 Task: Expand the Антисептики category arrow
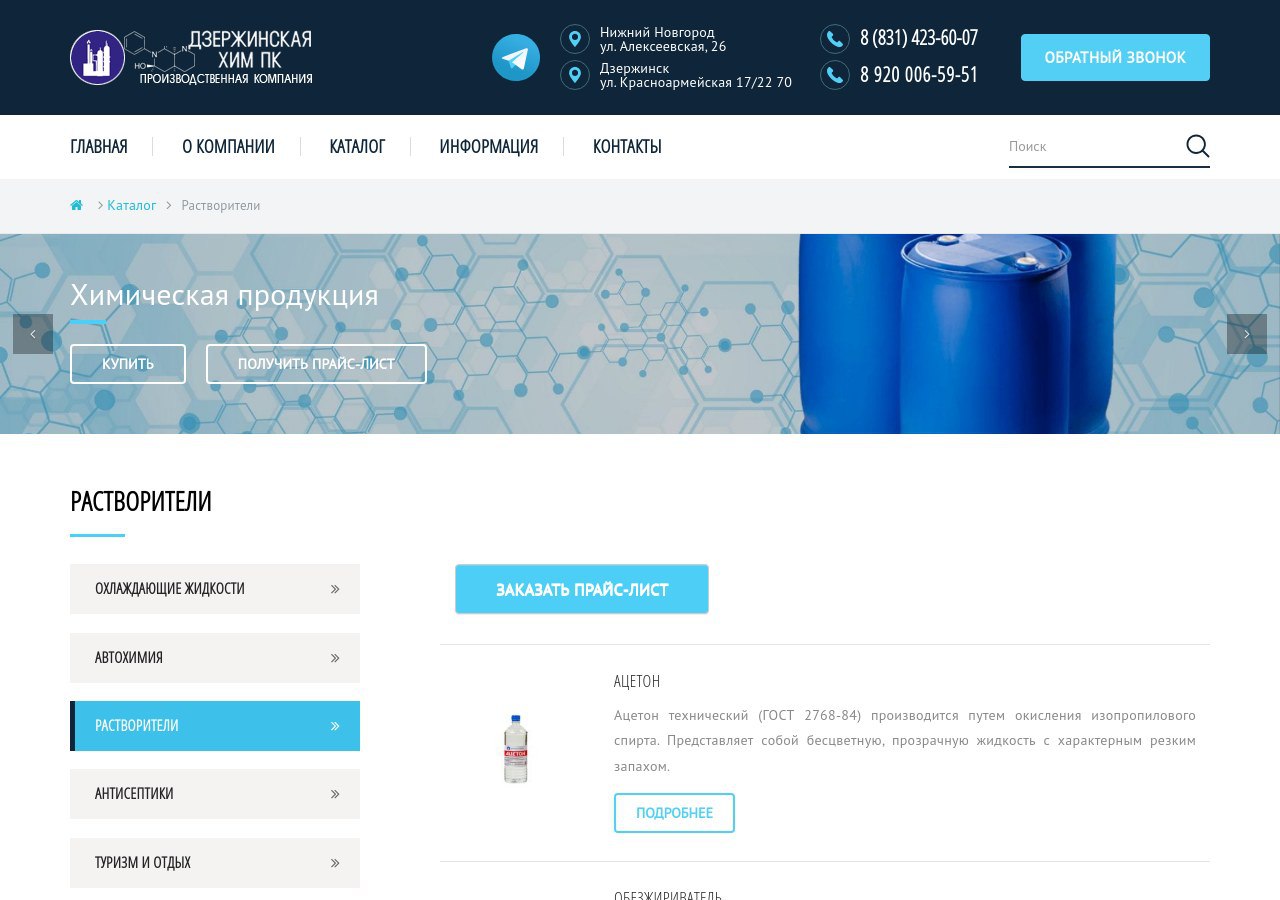click(335, 794)
